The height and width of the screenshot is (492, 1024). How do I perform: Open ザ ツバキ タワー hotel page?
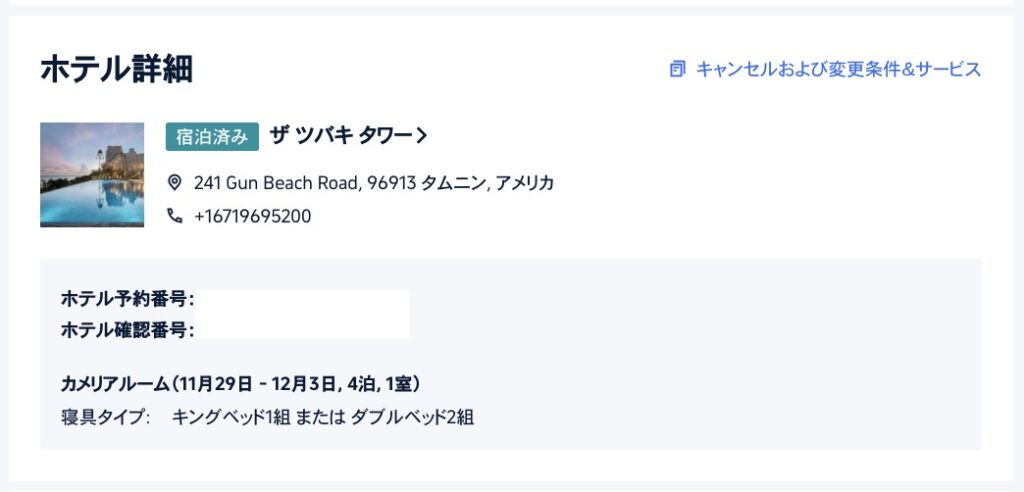pyautogui.click(x=341, y=136)
